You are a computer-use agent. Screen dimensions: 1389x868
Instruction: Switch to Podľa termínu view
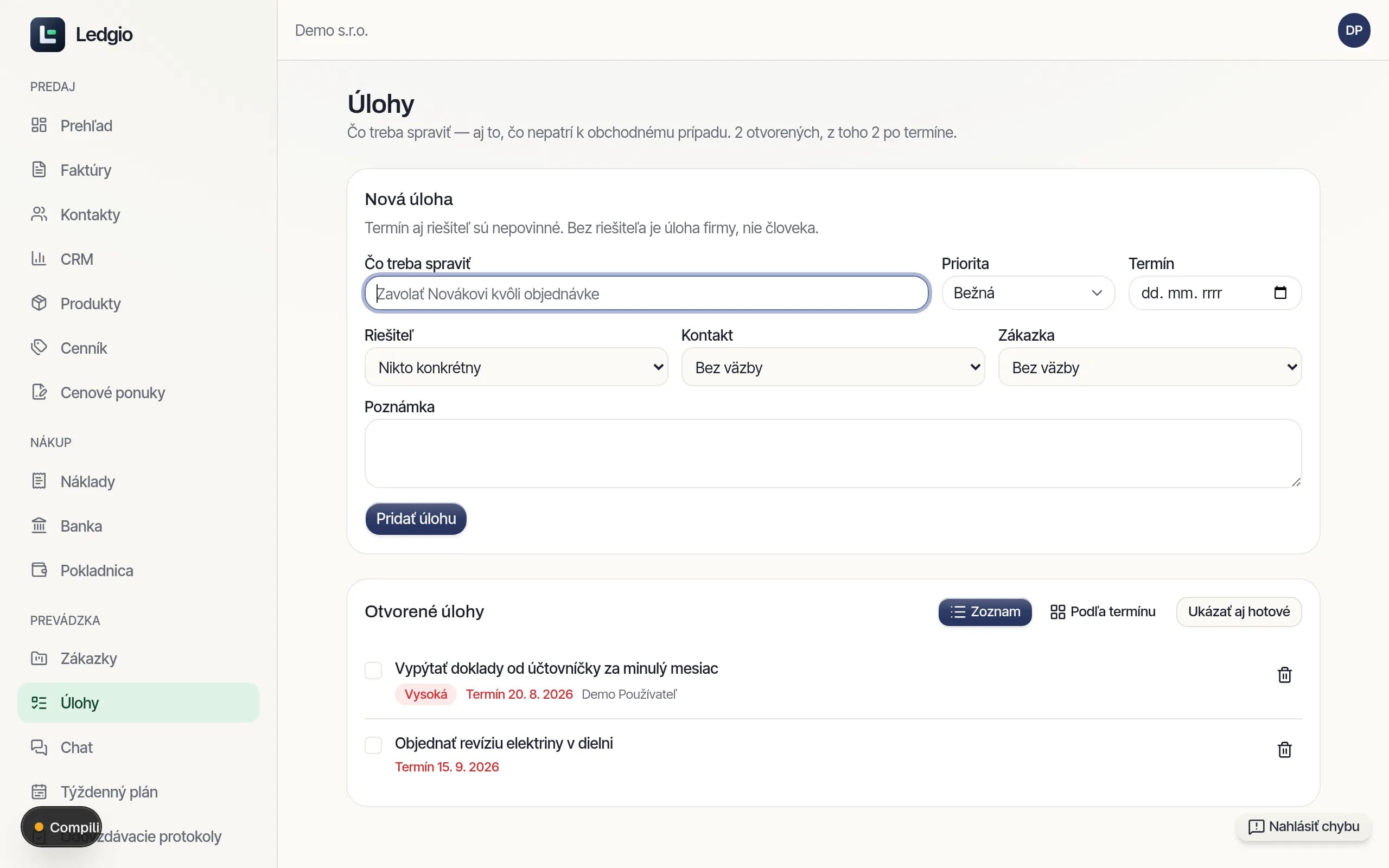(1103, 612)
